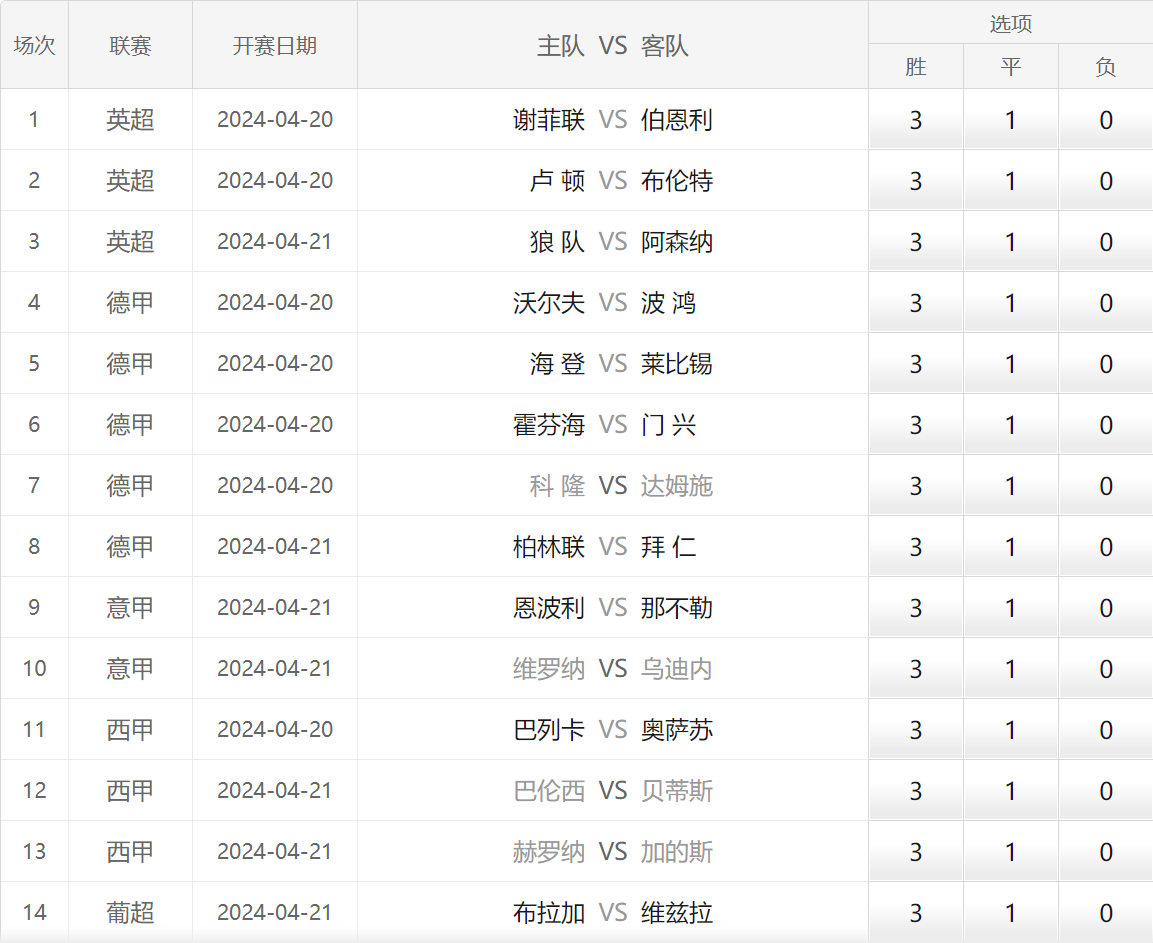The image size is (1153, 943).
Task: Select draw option 1 for 狼队 VS 阿森纳
Action: click(1010, 242)
